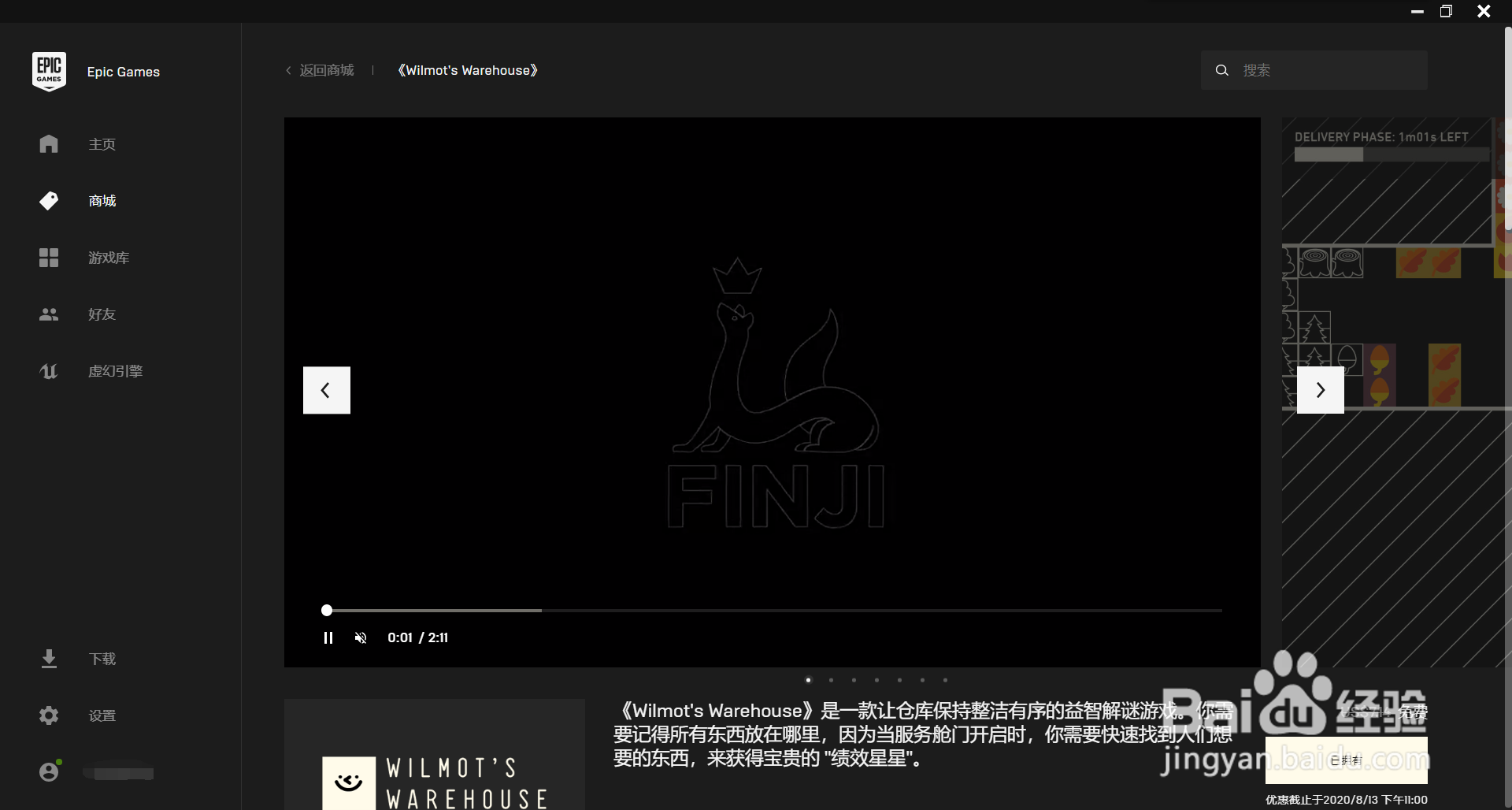
Task: Click the user account avatar icon
Action: click(x=50, y=771)
